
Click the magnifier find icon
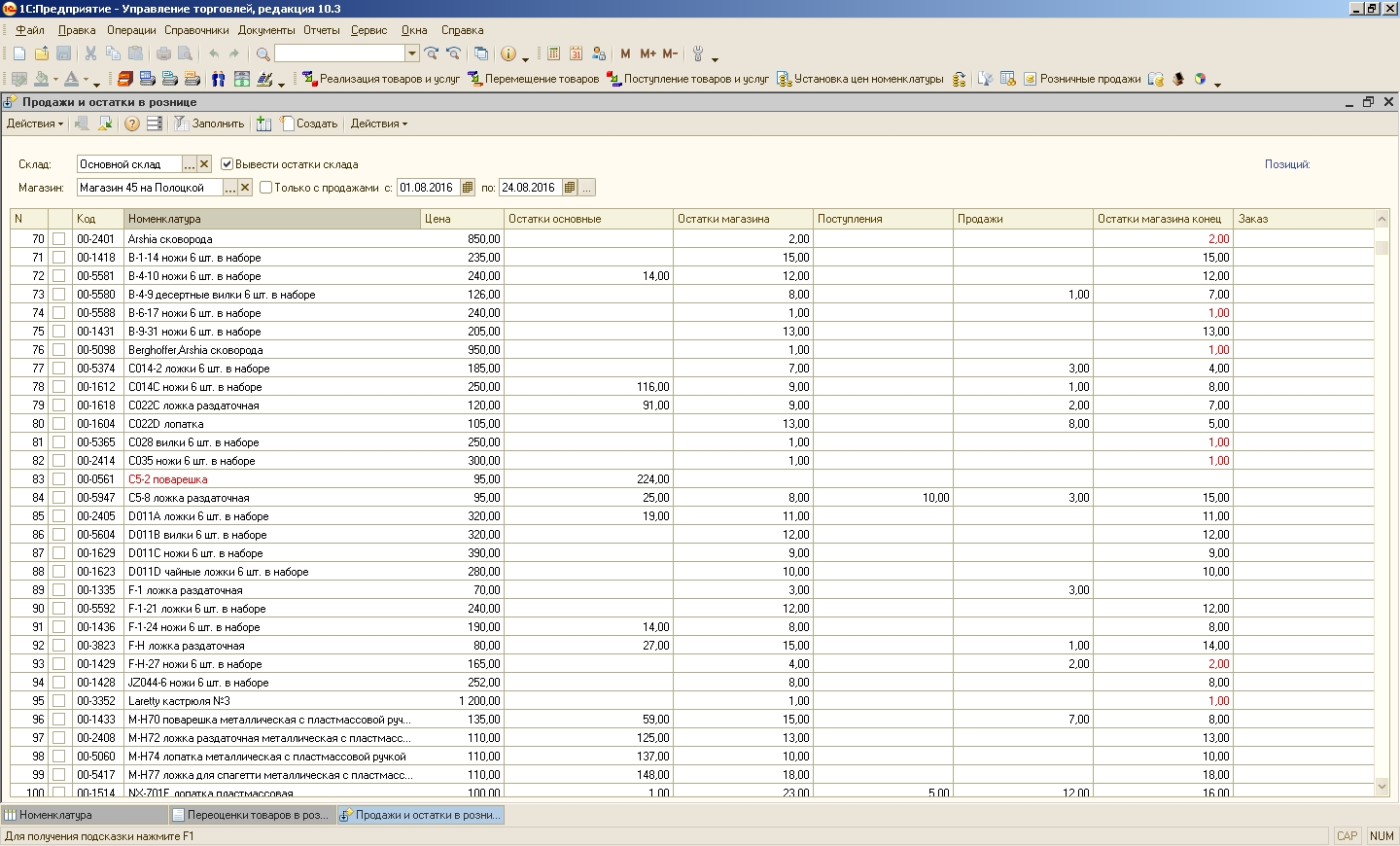262,54
